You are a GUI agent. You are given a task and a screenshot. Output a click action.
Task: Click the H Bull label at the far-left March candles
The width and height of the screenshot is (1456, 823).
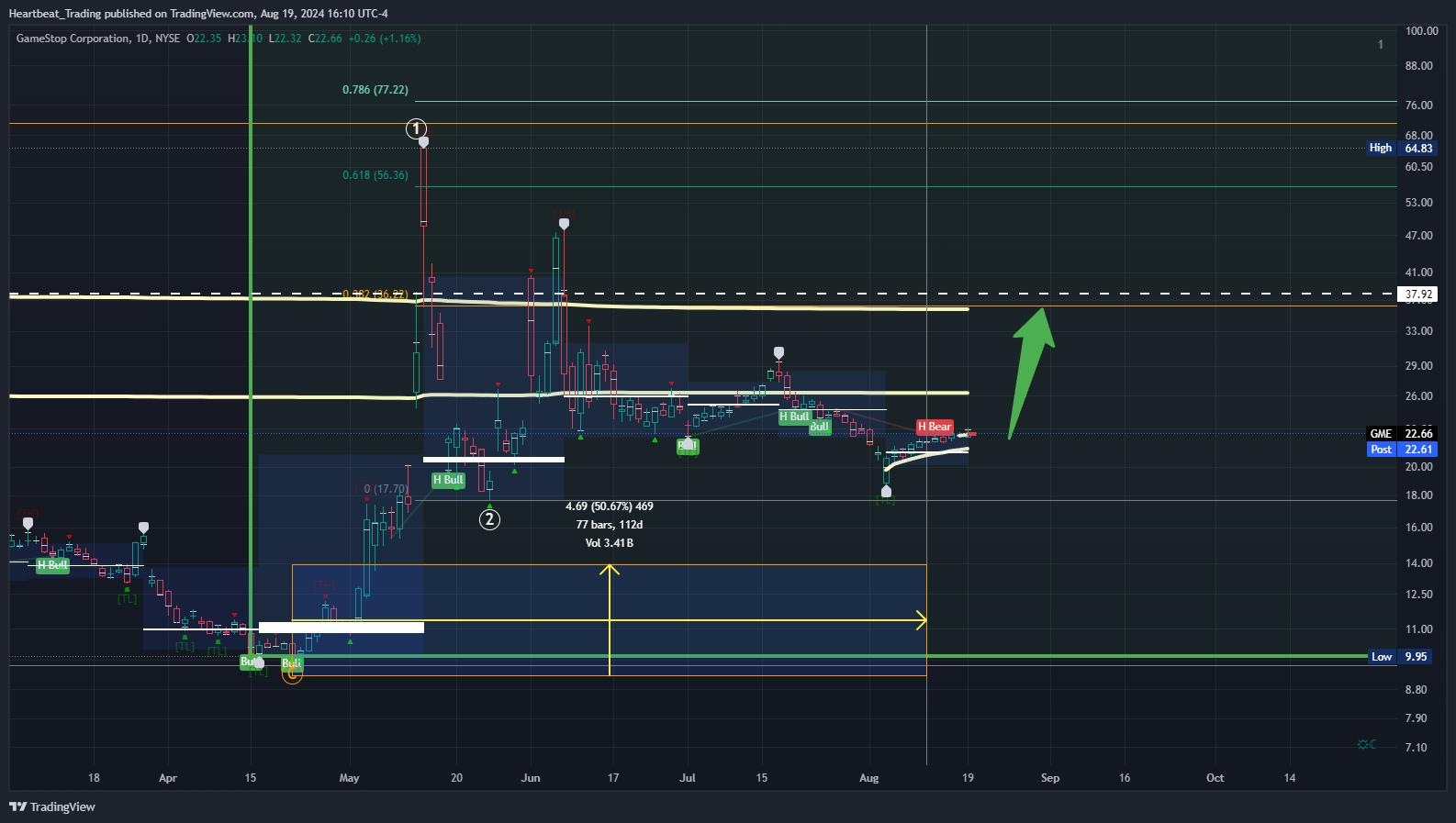click(x=52, y=565)
